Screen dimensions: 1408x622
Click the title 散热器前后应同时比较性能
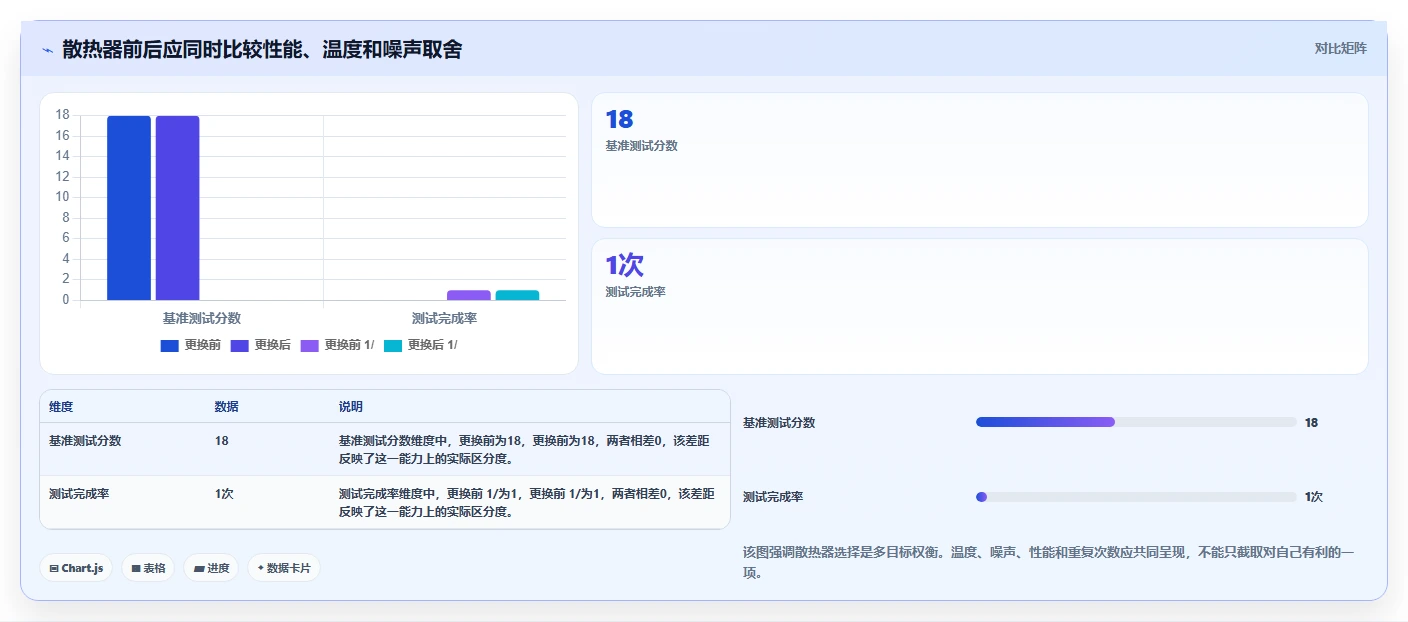coord(262,50)
